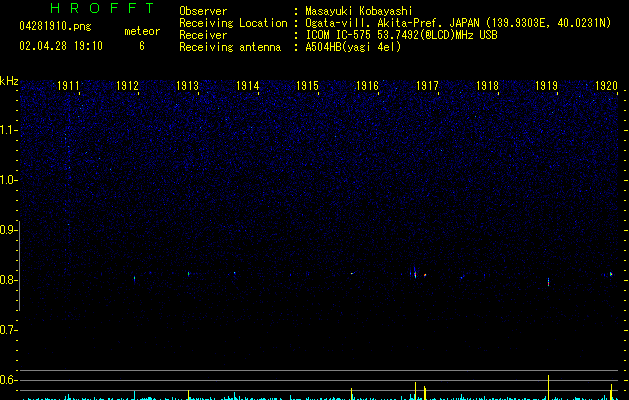Click the observer name Masayuki Kobayashi
The width and height of the screenshot is (629, 400).
[359, 11]
